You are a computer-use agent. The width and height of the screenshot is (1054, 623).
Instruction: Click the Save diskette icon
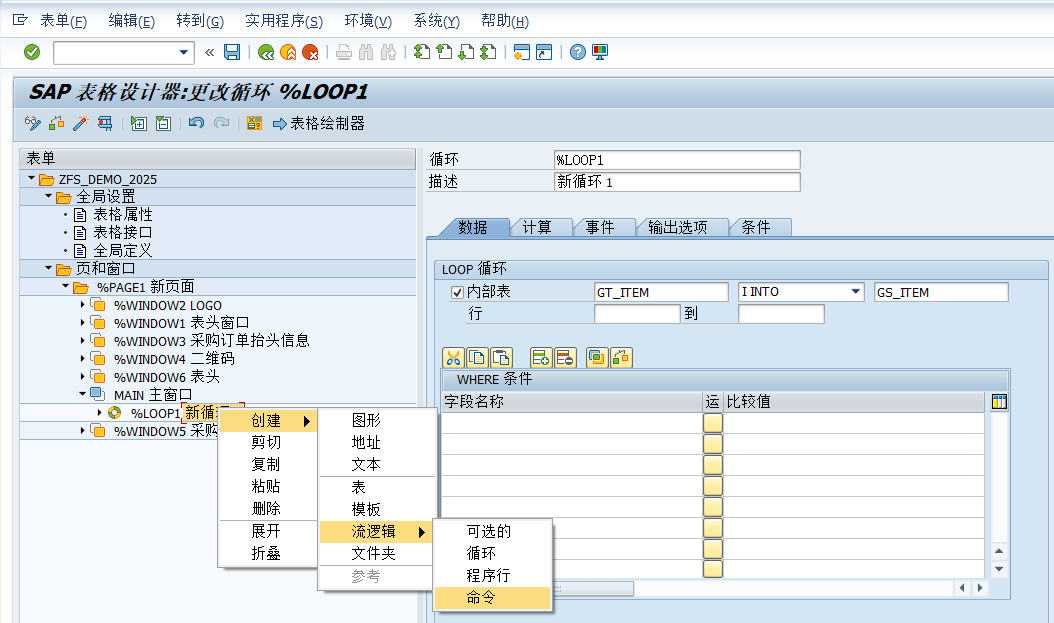(x=232, y=52)
